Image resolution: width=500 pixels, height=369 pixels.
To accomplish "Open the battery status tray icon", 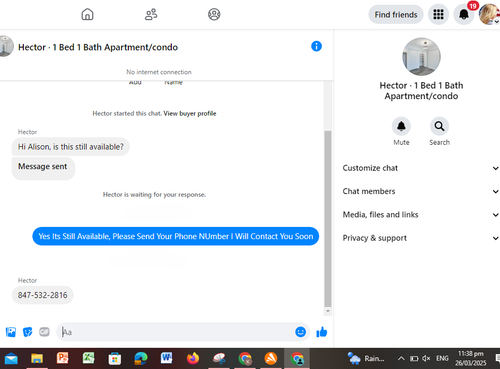I will click(414, 359).
